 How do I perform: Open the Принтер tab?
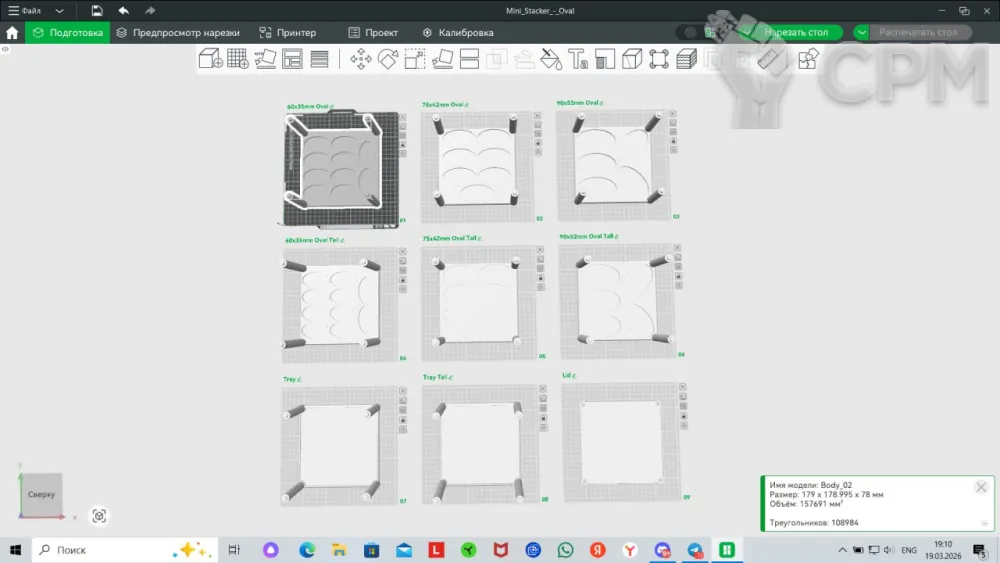click(288, 33)
